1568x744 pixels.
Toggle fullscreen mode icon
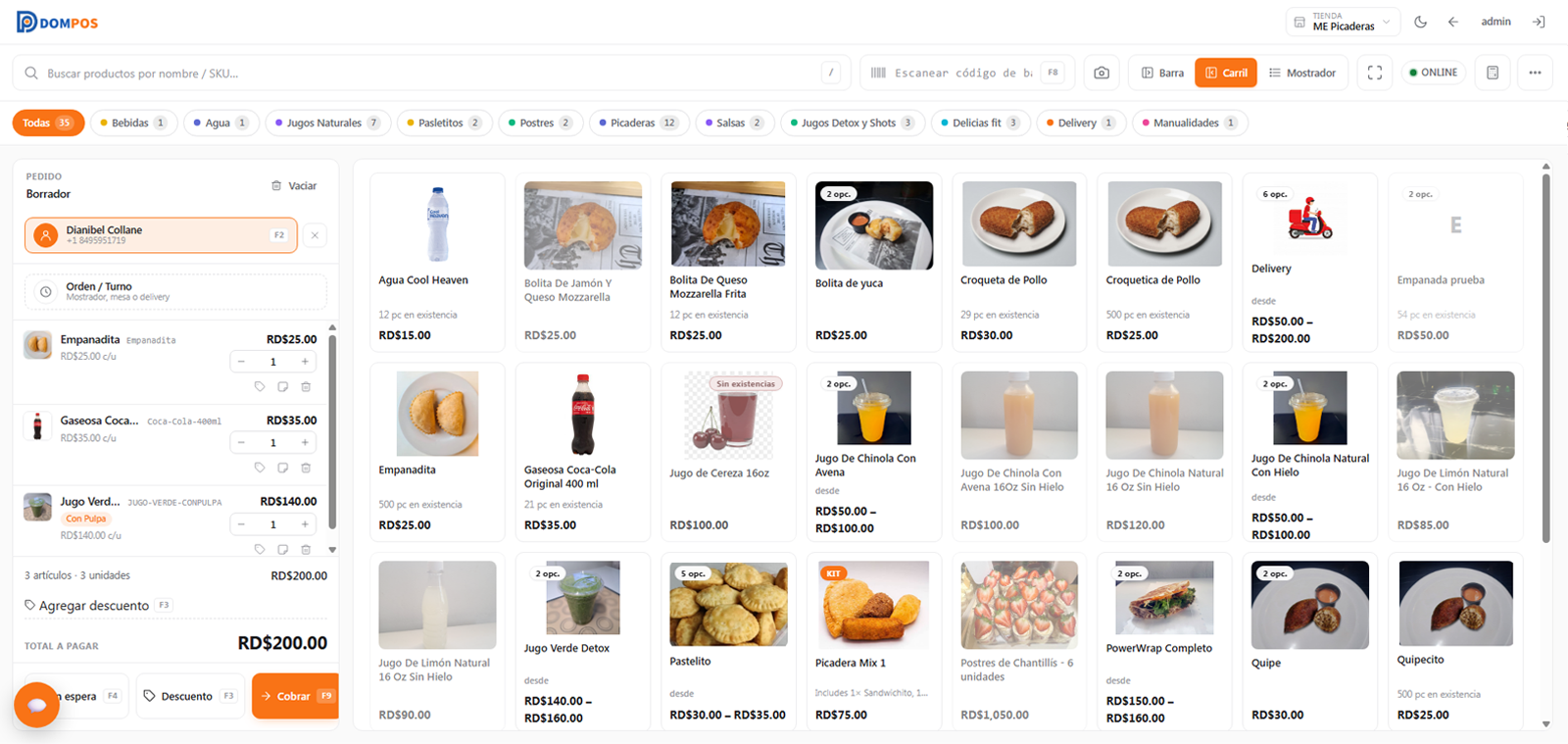[x=1375, y=73]
